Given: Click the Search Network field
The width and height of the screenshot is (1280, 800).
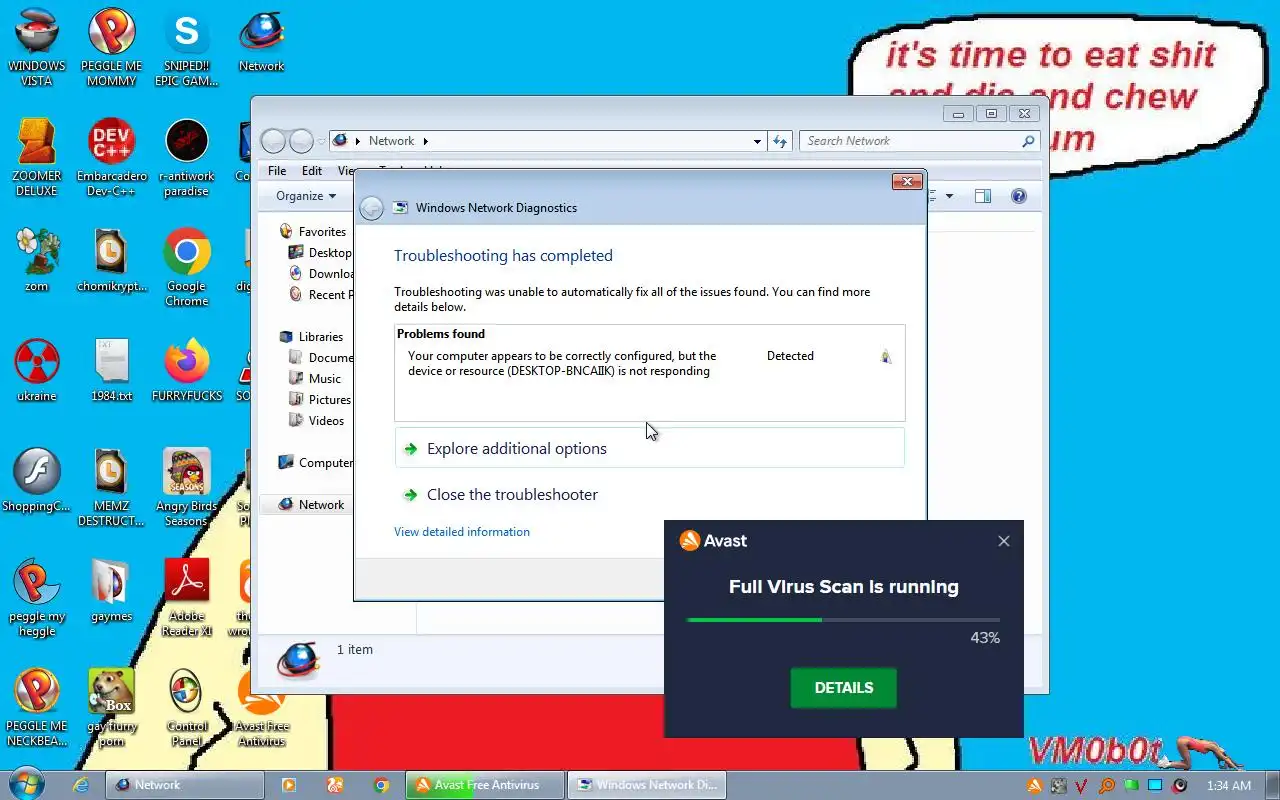Looking at the screenshot, I should pos(919,141).
